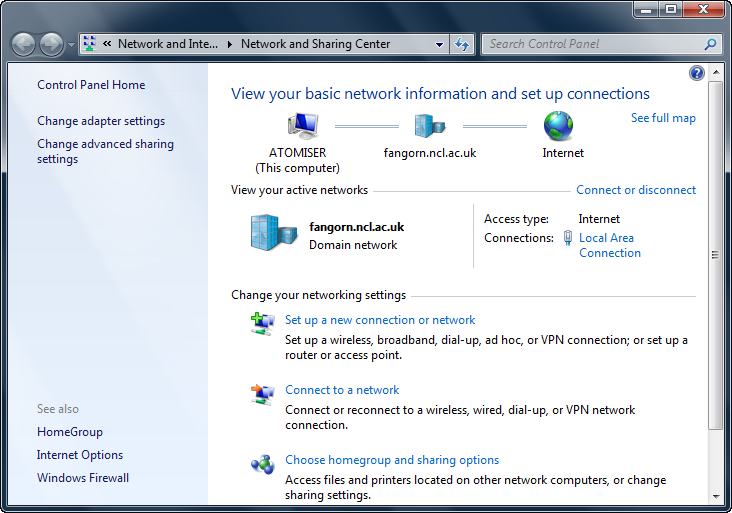
Task: Expand the breadcrumb double-chevron menu
Action: pos(105,44)
